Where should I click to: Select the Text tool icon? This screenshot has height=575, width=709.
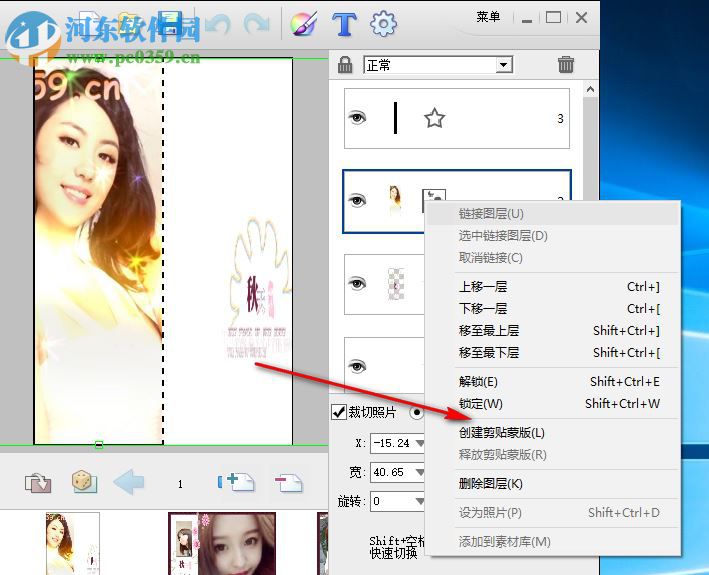pyautogui.click(x=344, y=24)
